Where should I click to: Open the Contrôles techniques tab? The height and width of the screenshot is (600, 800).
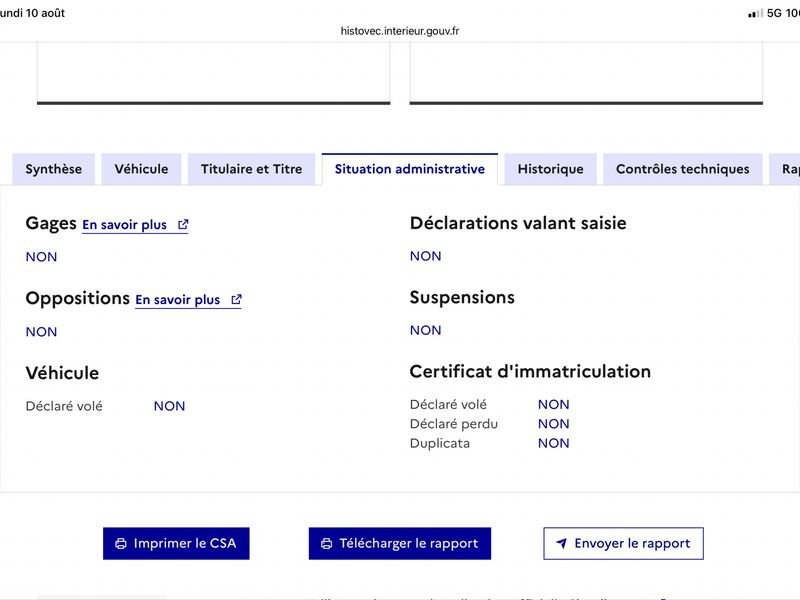tap(683, 169)
